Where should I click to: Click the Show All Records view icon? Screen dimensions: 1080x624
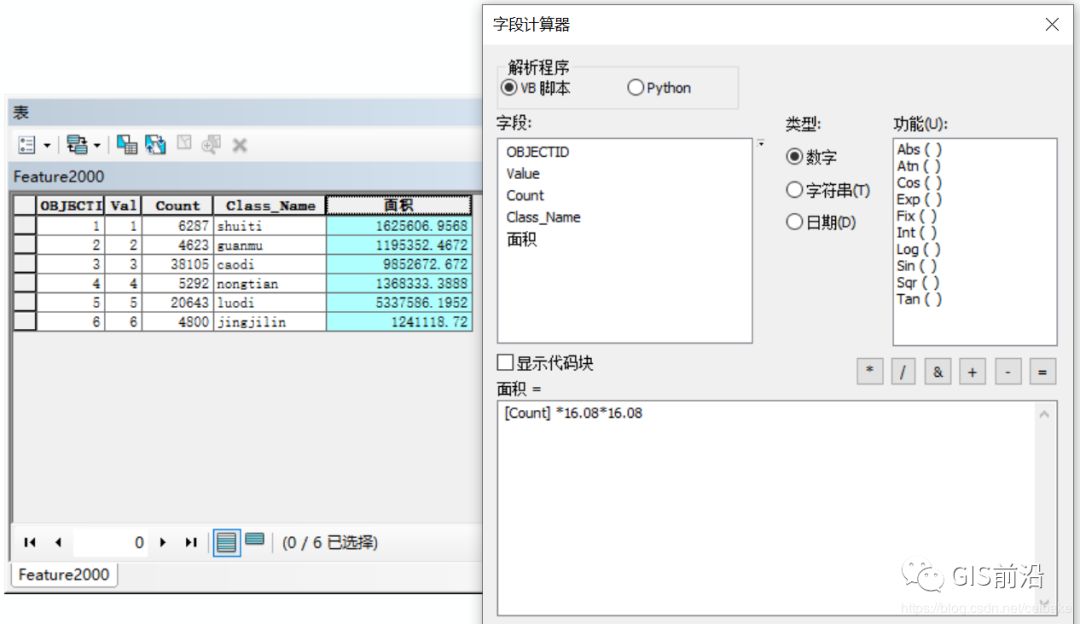(227, 542)
